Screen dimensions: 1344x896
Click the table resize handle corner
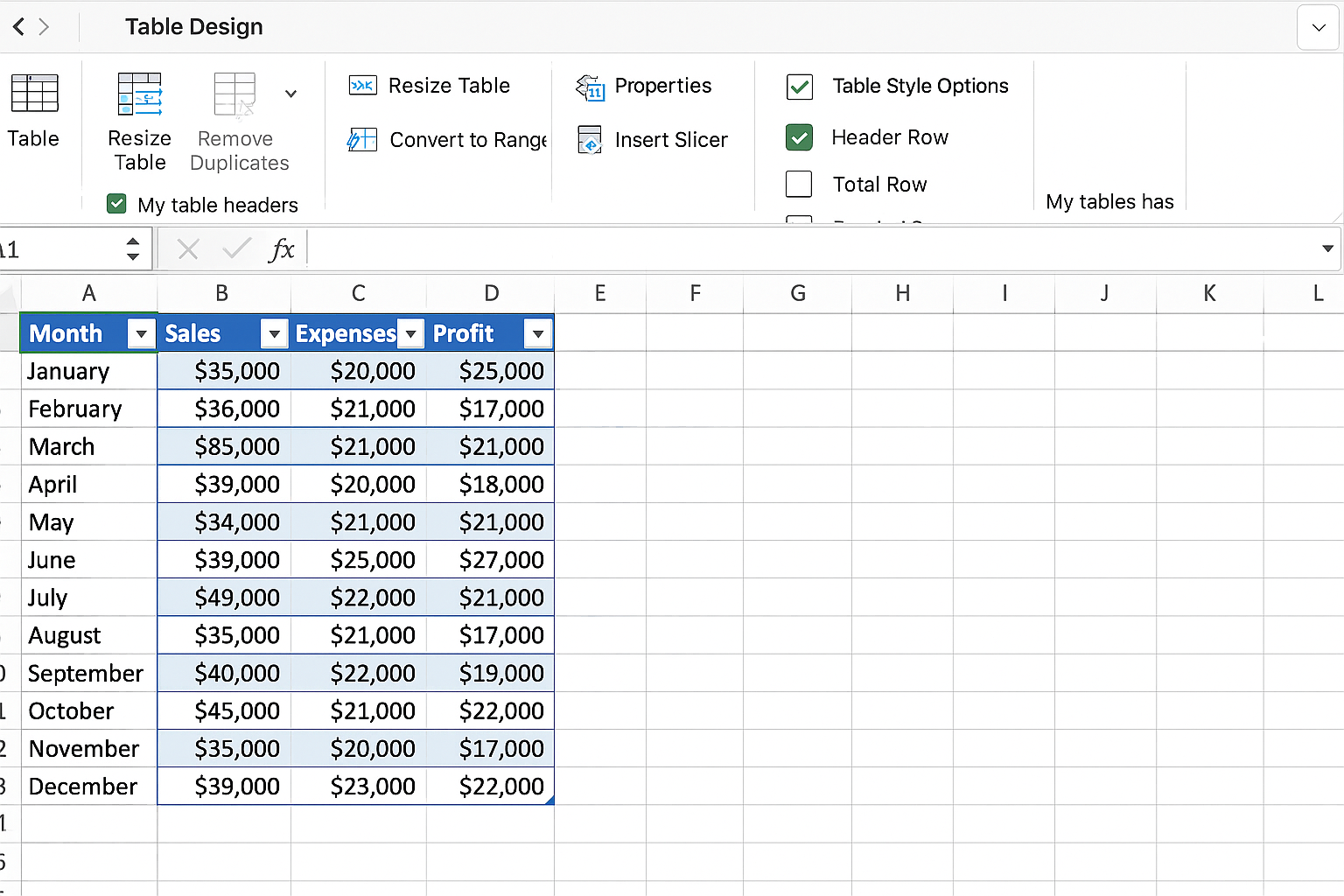[x=550, y=801]
